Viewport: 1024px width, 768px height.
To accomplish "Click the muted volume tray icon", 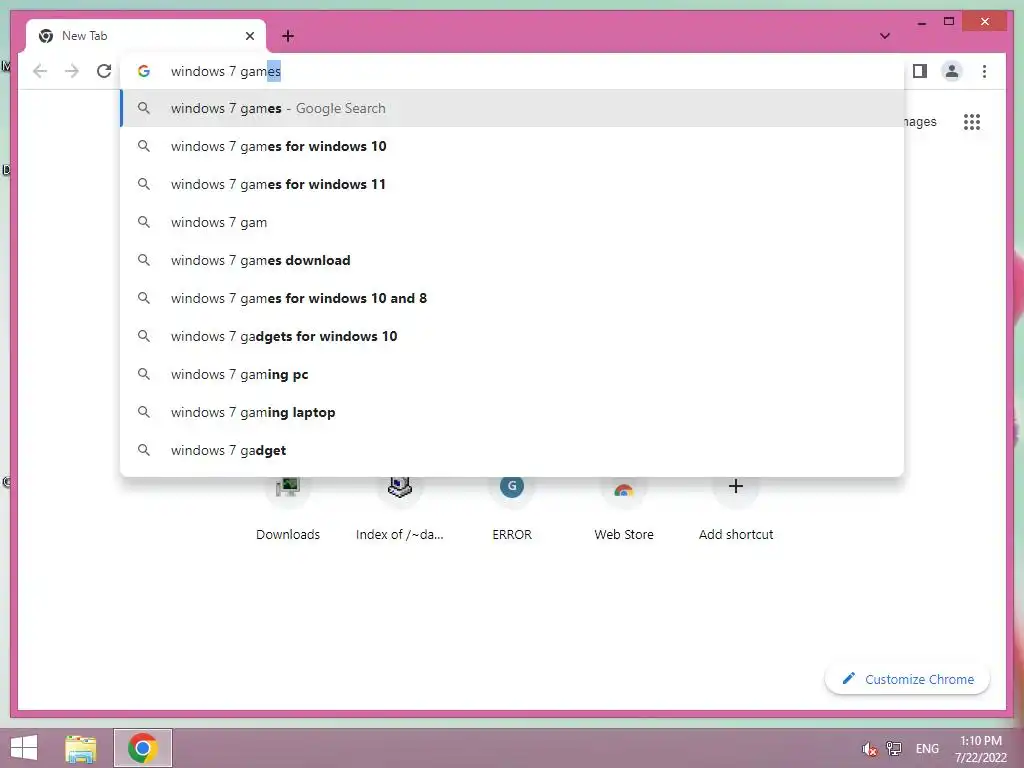I will (x=869, y=749).
